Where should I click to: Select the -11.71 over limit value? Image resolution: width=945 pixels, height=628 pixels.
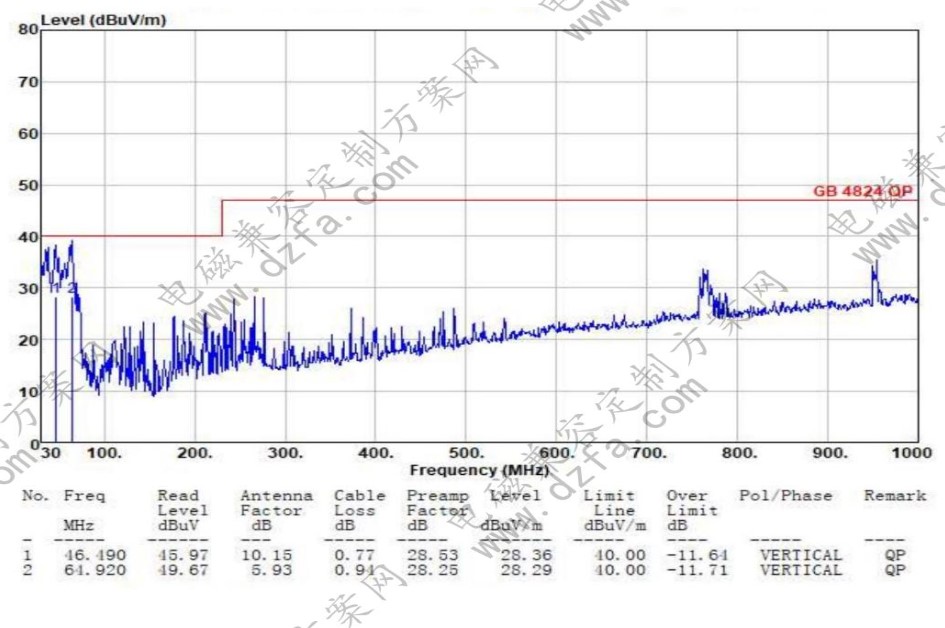click(x=697, y=570)
